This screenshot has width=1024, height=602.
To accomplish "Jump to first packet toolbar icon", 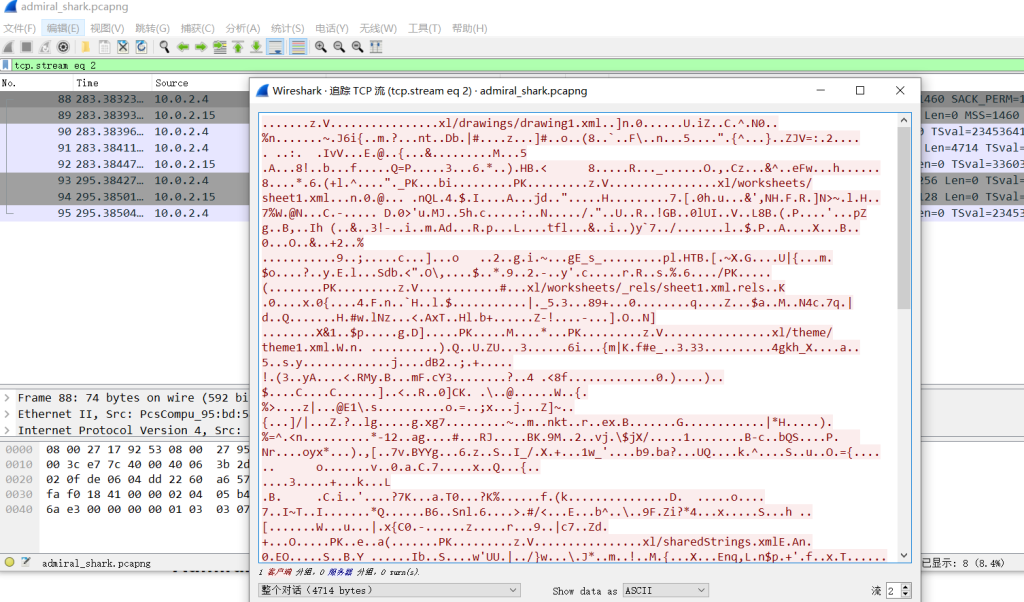I will pyautogui.click(x=238, y=47).
